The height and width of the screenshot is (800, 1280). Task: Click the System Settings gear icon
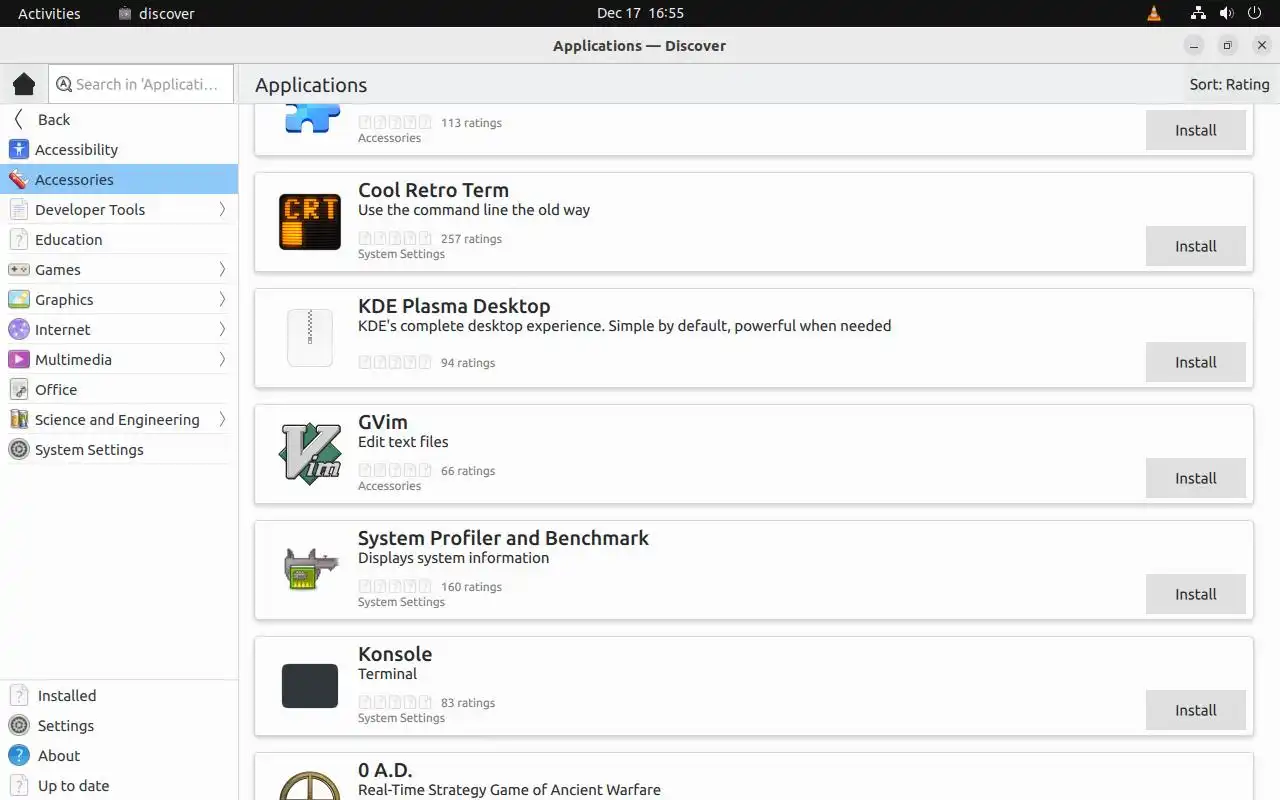(x=18, y=449)
